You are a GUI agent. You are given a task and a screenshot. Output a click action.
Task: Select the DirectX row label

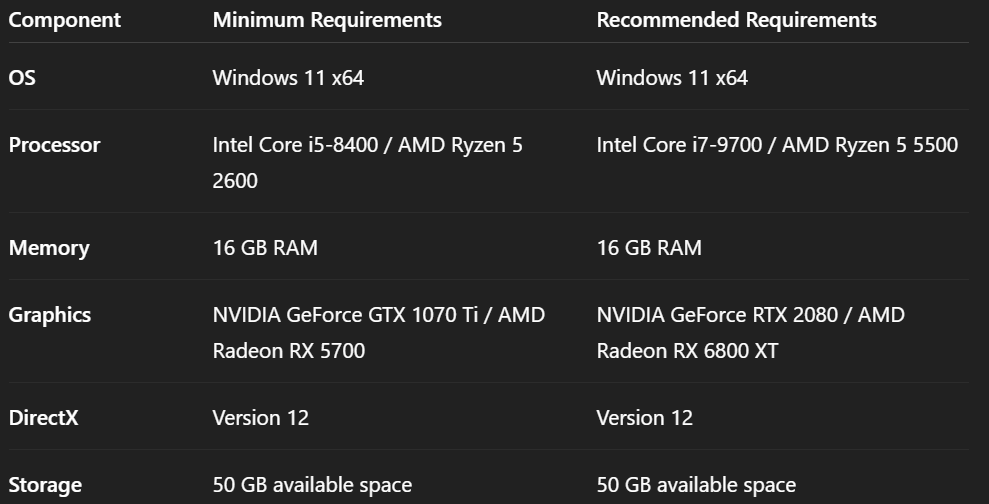(44, 418)
